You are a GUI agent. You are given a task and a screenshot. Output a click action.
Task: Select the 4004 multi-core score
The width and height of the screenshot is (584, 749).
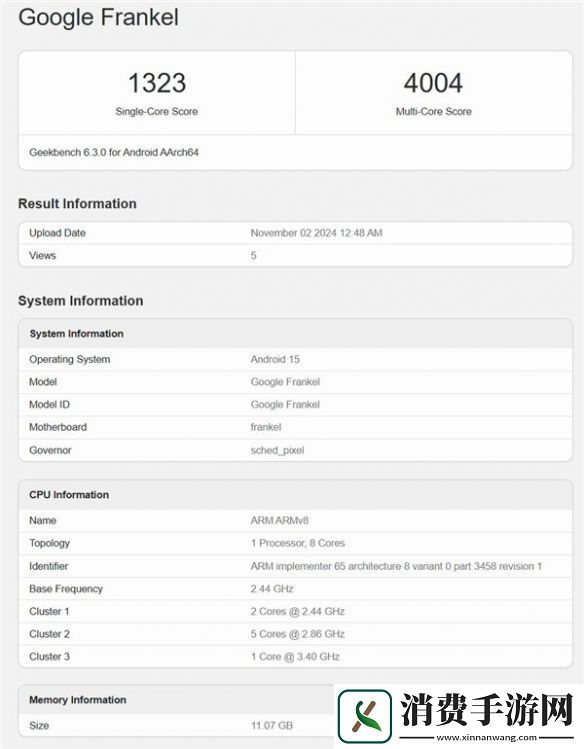[x=433, y=83]
